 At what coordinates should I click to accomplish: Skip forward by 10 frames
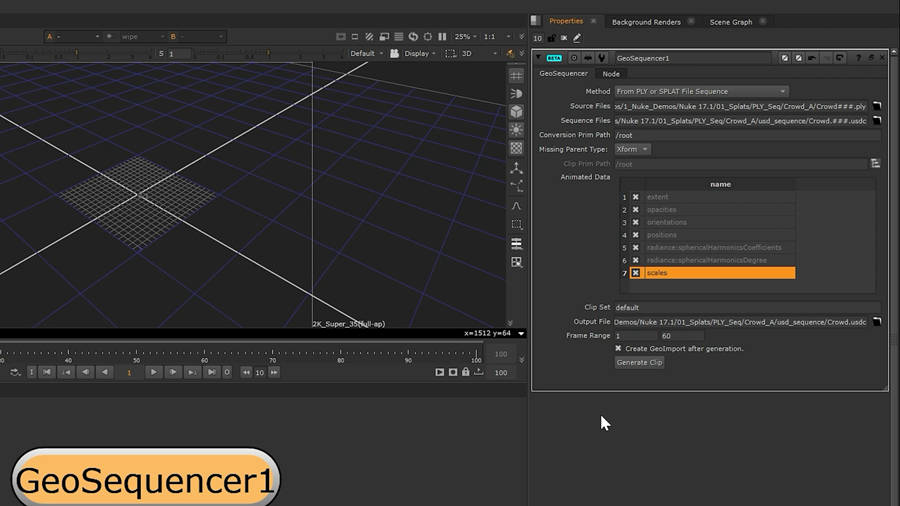(274, 372)
